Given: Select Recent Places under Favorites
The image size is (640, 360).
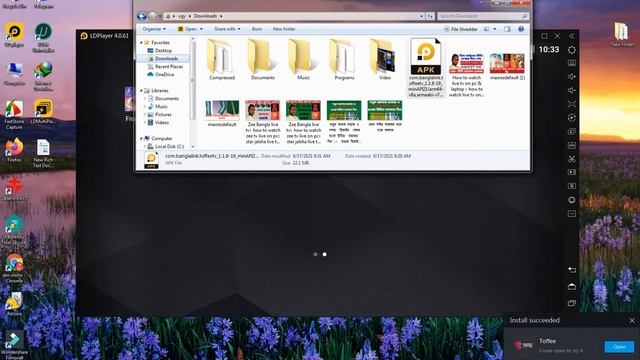Looking at the screenshot, I should point(169,67).
